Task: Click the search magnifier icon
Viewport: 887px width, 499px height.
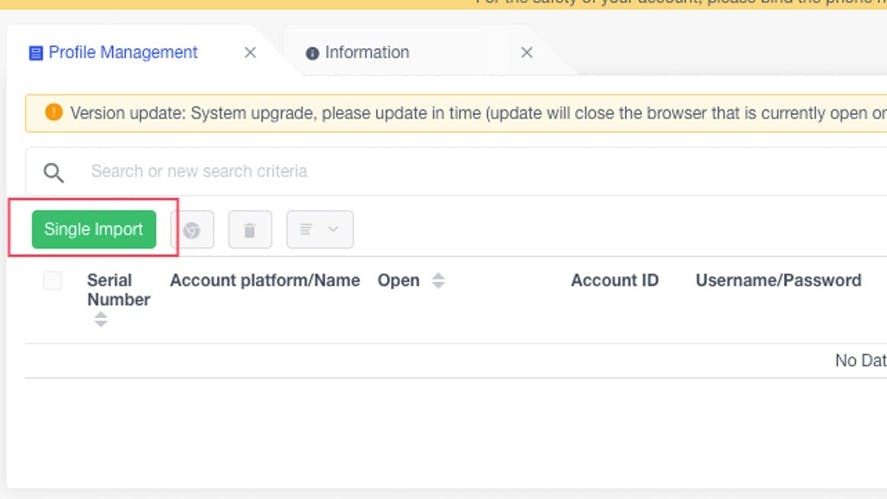Action: tap(54, 173)
